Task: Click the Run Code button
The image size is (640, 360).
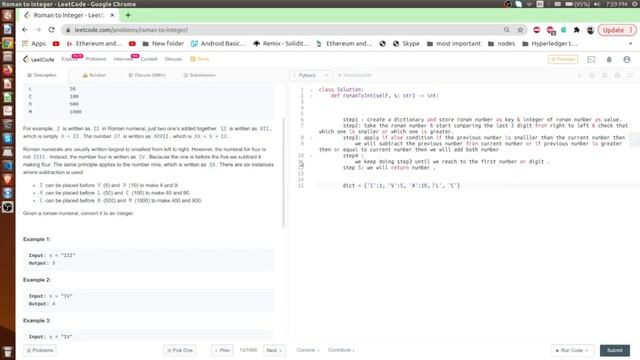Action: [572, 350]
